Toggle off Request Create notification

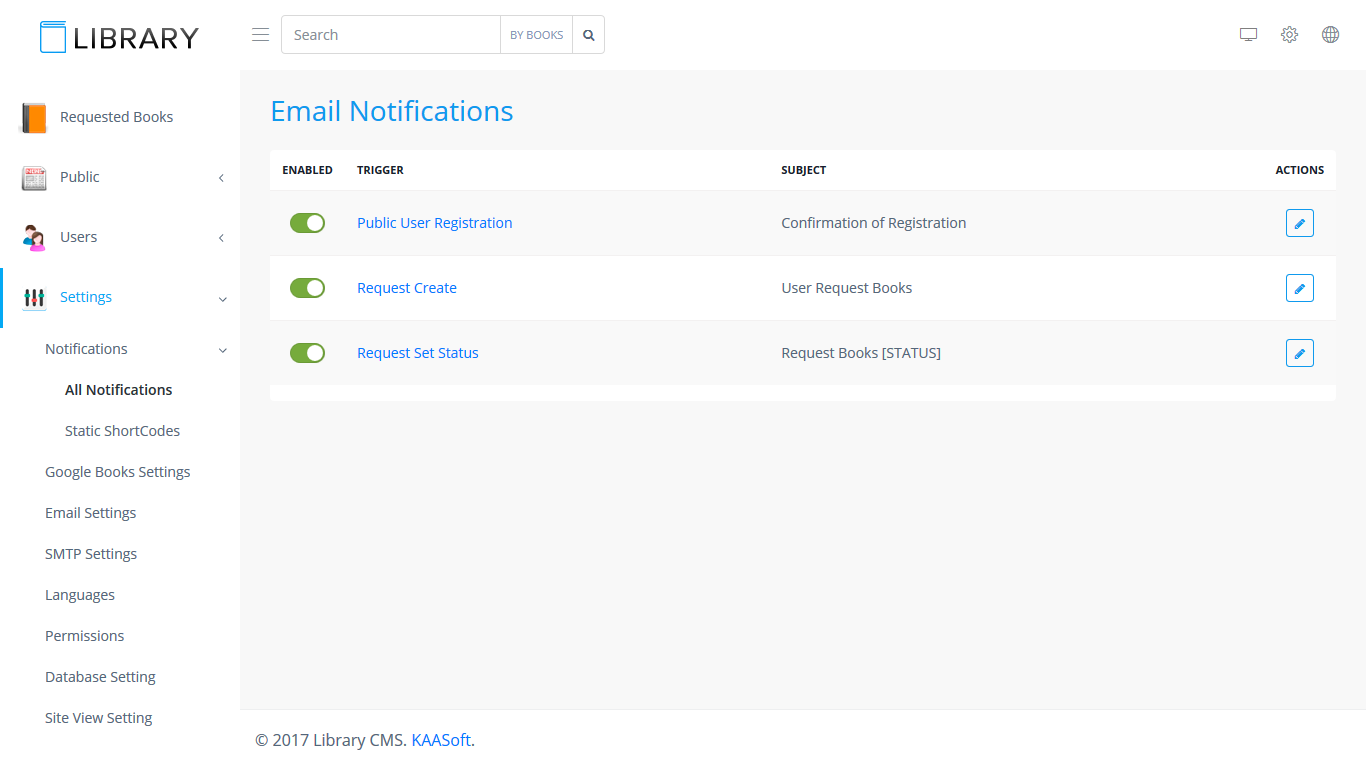307,288
